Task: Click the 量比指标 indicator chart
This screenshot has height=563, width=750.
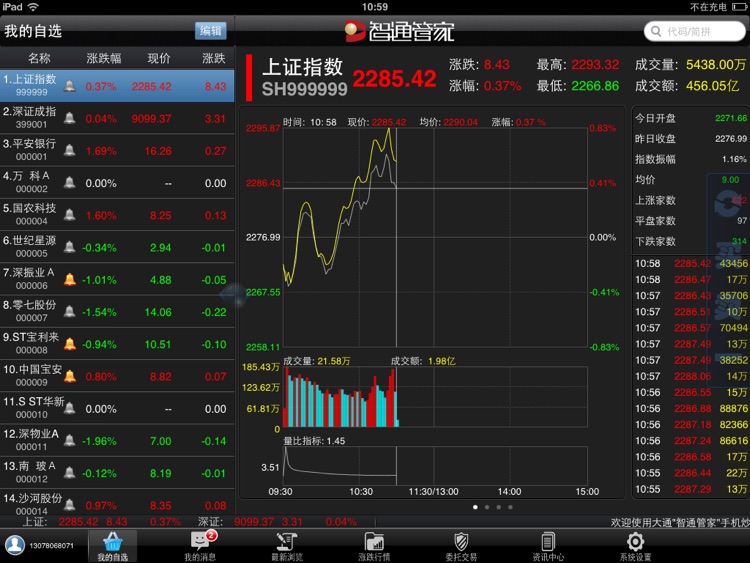Action: tap(435, 466)
